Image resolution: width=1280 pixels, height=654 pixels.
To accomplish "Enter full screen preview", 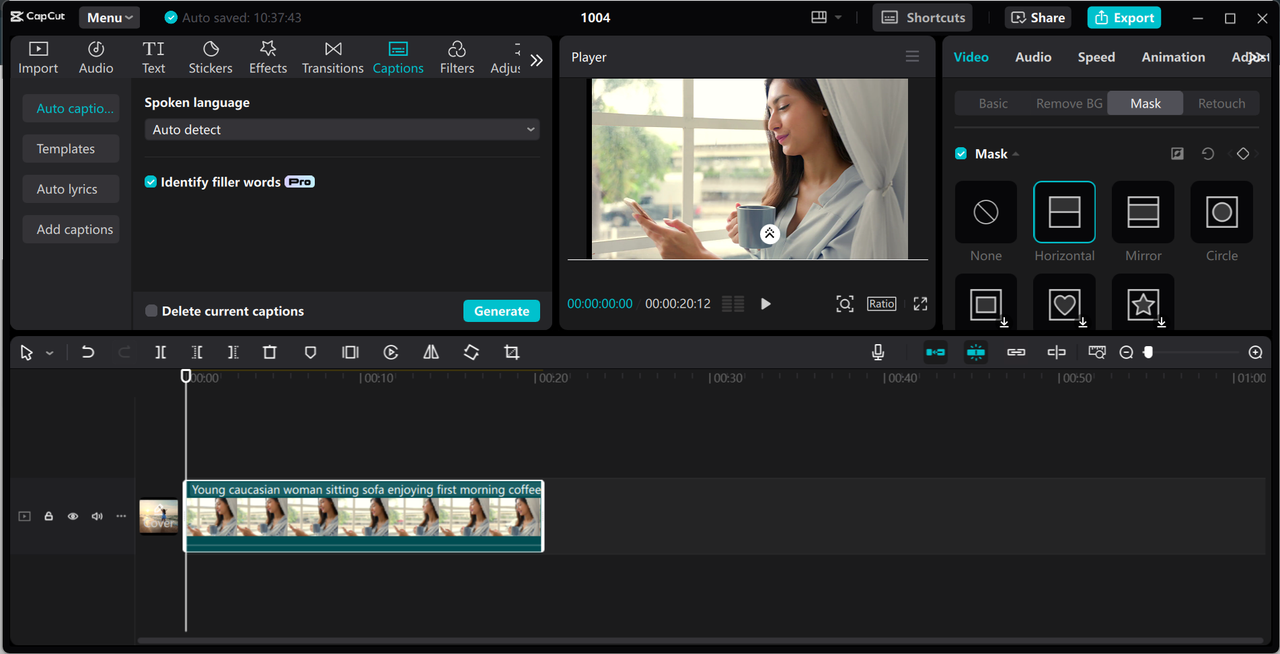I will pyautogui.click(x=920, y=304).
